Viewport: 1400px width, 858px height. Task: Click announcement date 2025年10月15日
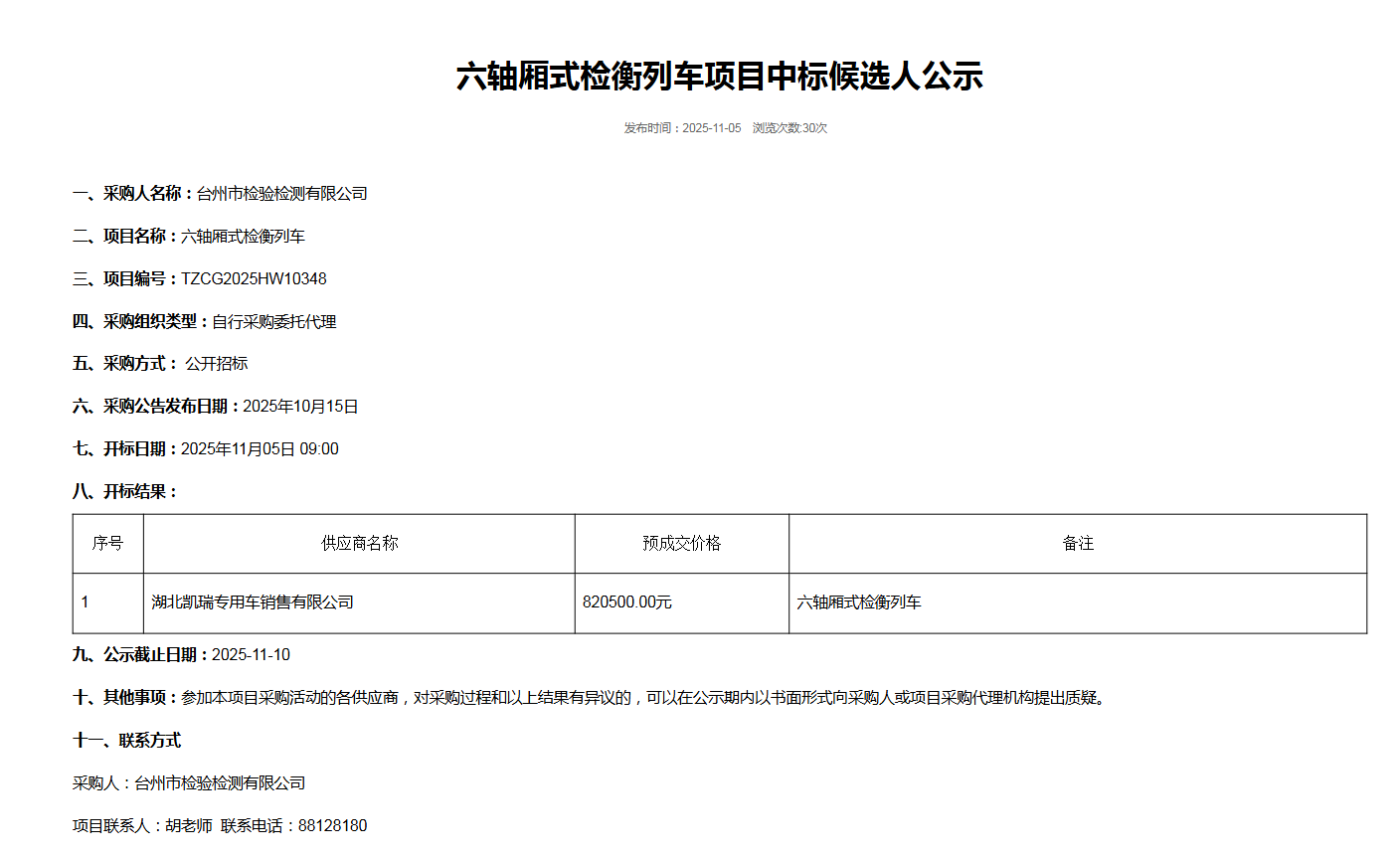click(x=300, y=407)
